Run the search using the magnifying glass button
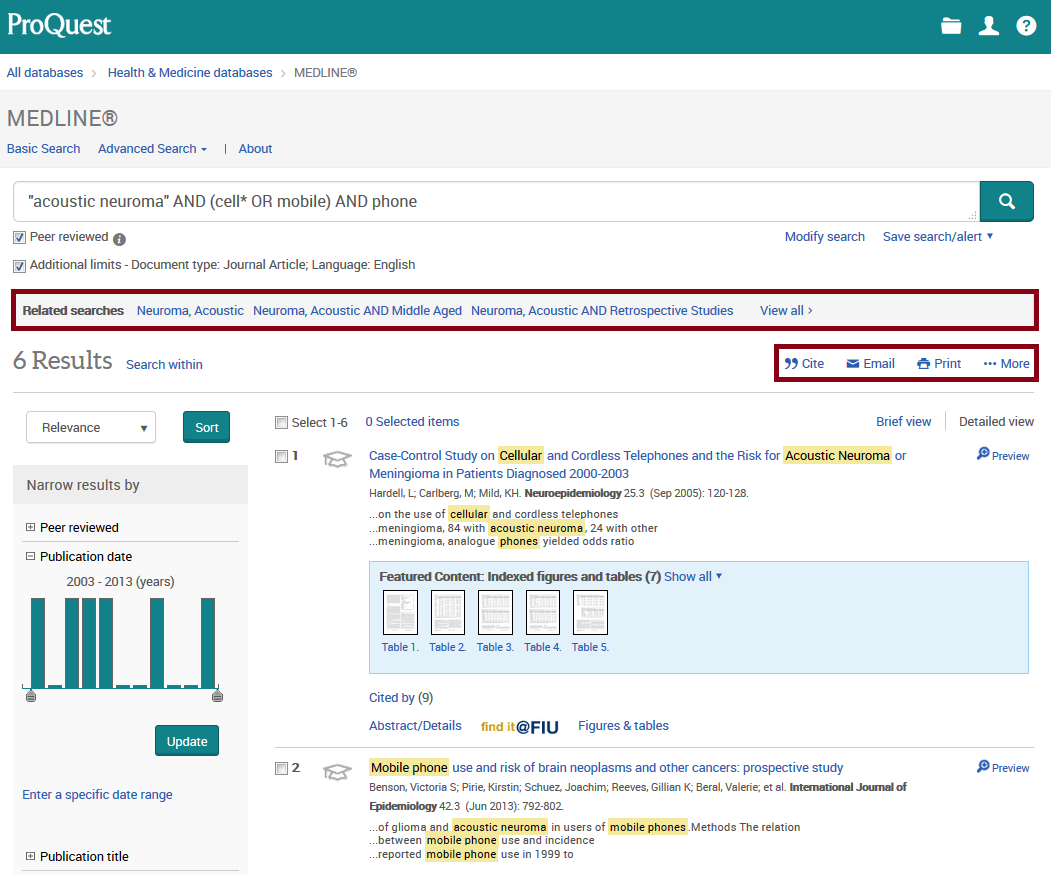1051x874 pixels. click(x=1006, y=201)
